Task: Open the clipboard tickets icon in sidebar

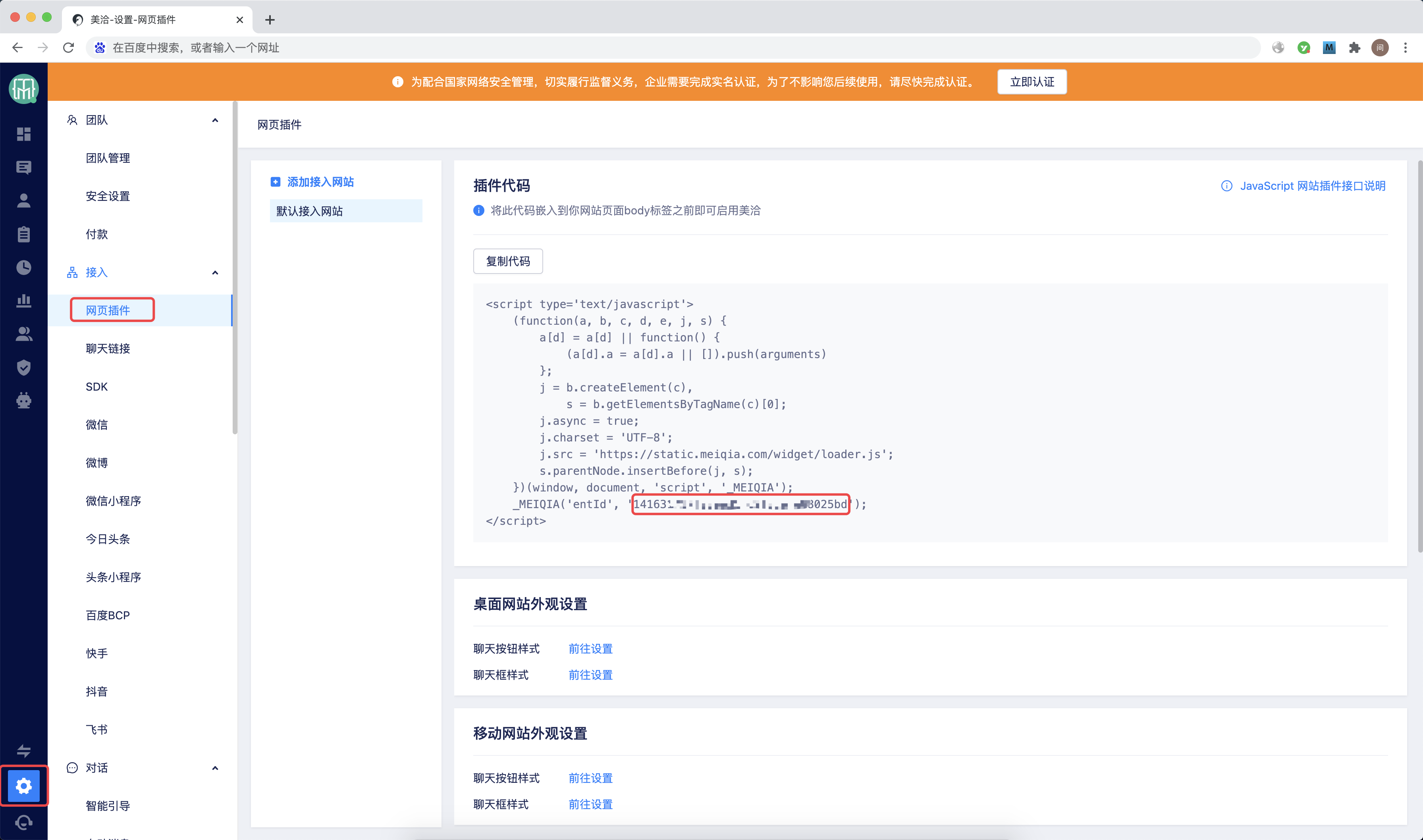Action: pos(24,234)
